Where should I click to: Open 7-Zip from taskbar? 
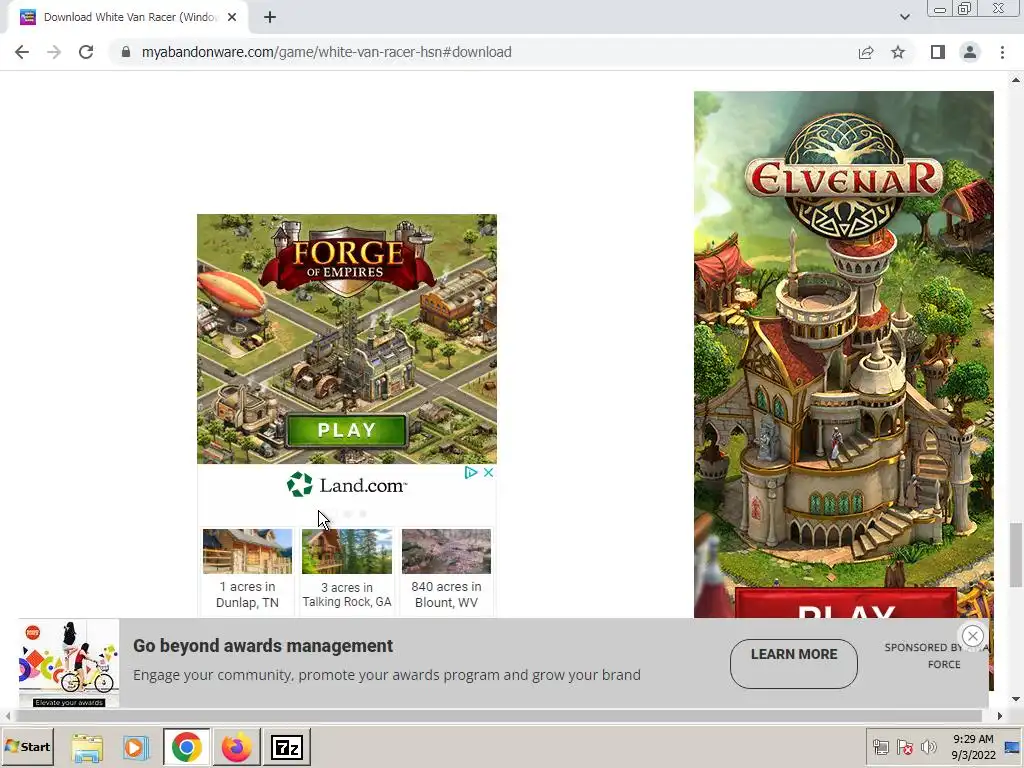tap(287, 747)
